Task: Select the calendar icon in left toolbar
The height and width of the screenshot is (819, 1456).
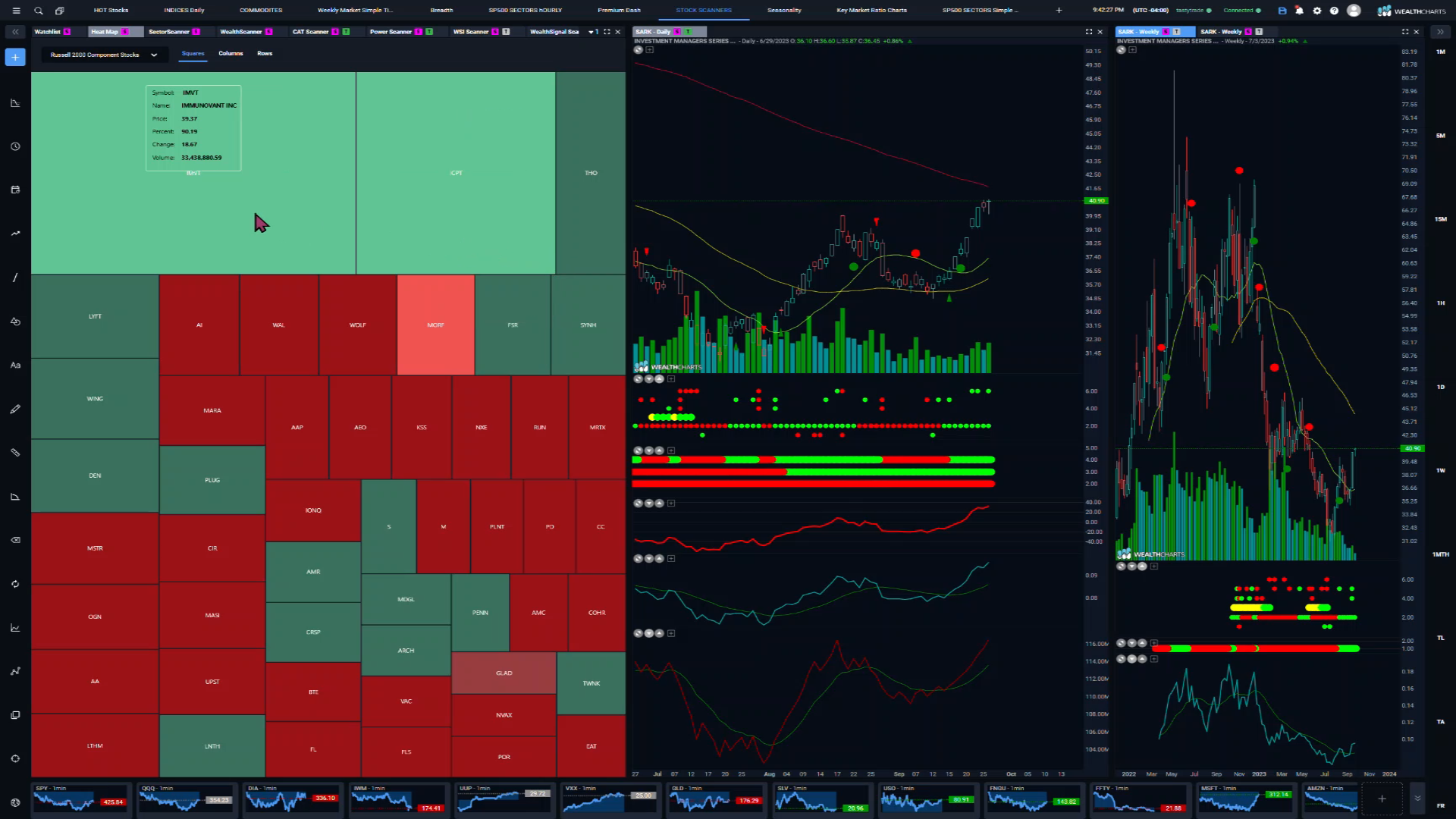Action: coord(15,190)
